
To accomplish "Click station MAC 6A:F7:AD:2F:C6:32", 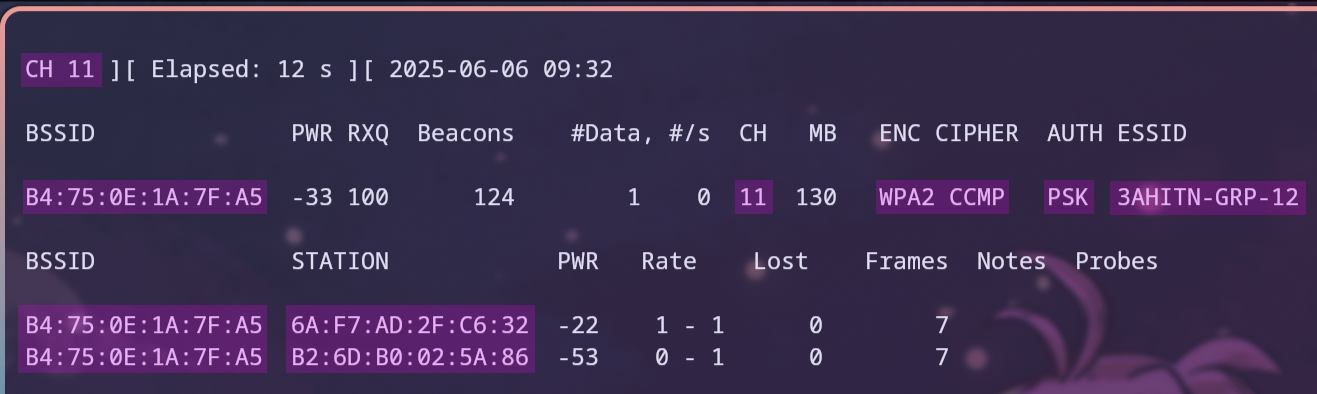I will coord(410,324).
